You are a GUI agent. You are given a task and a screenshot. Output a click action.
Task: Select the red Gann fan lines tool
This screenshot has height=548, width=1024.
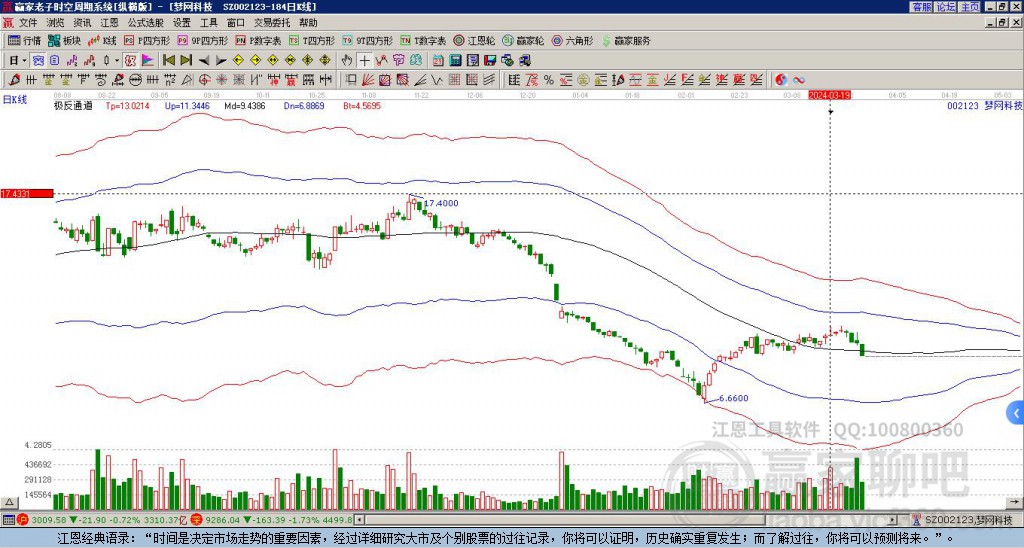click(368, 80)
